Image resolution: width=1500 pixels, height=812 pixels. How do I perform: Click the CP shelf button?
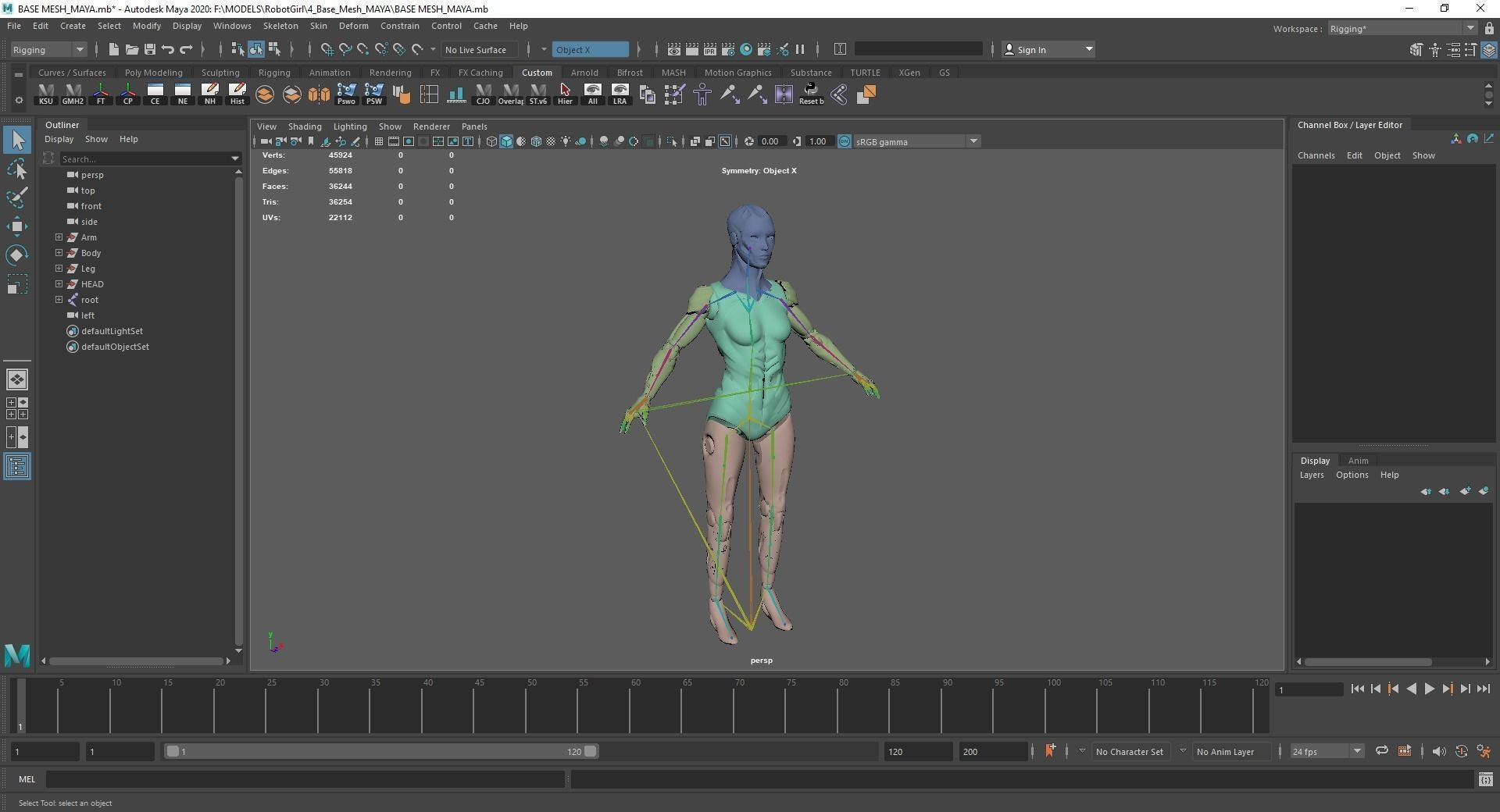[128, 94]
